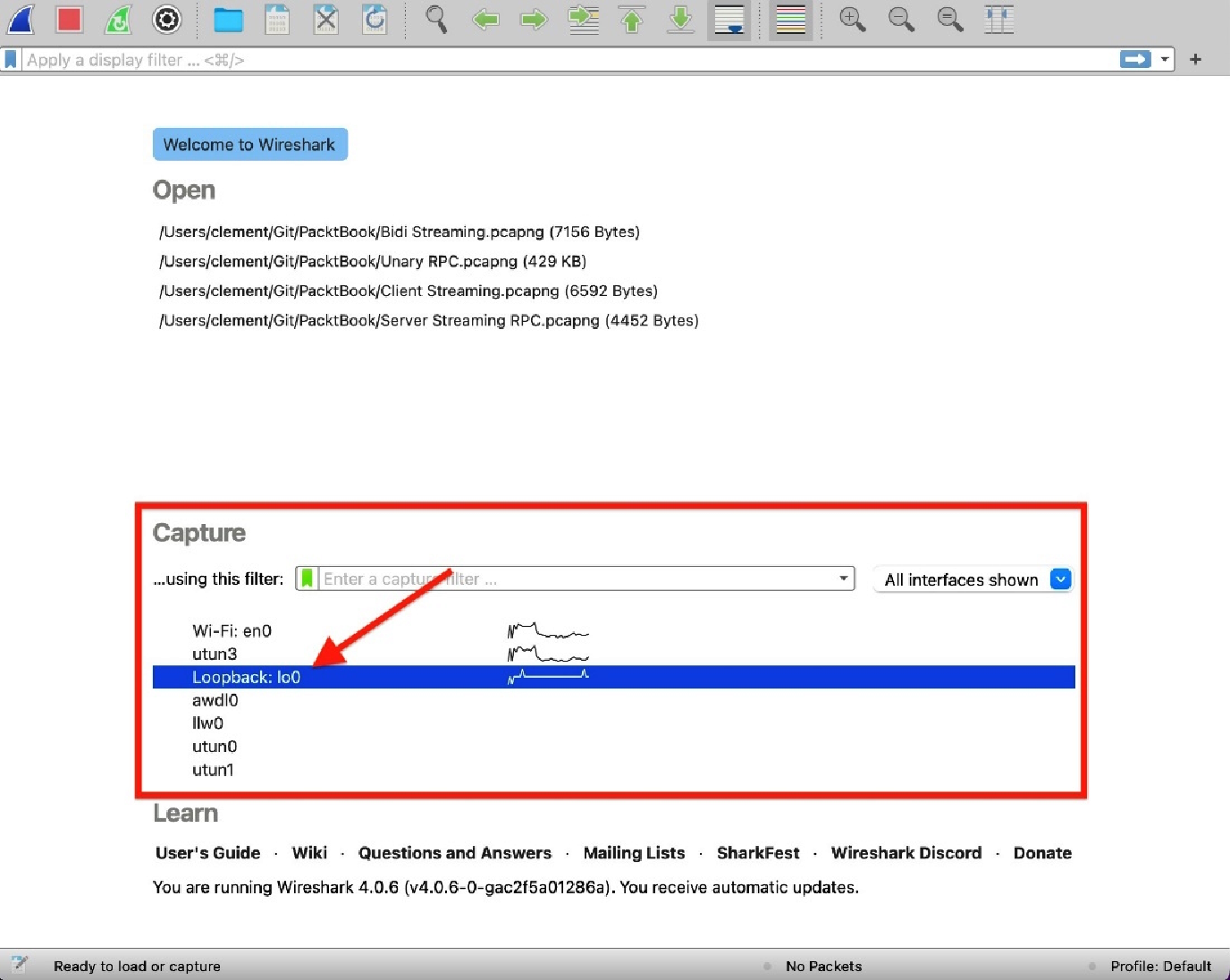Select the awdl0 interface
Screen dimensions: 1230x980
(x=613, y=700)
